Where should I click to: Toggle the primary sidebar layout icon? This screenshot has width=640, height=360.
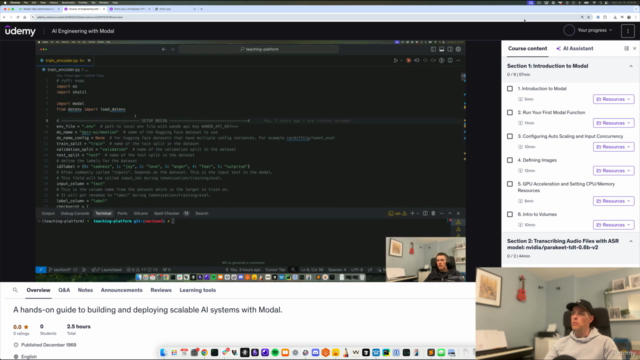433,49
